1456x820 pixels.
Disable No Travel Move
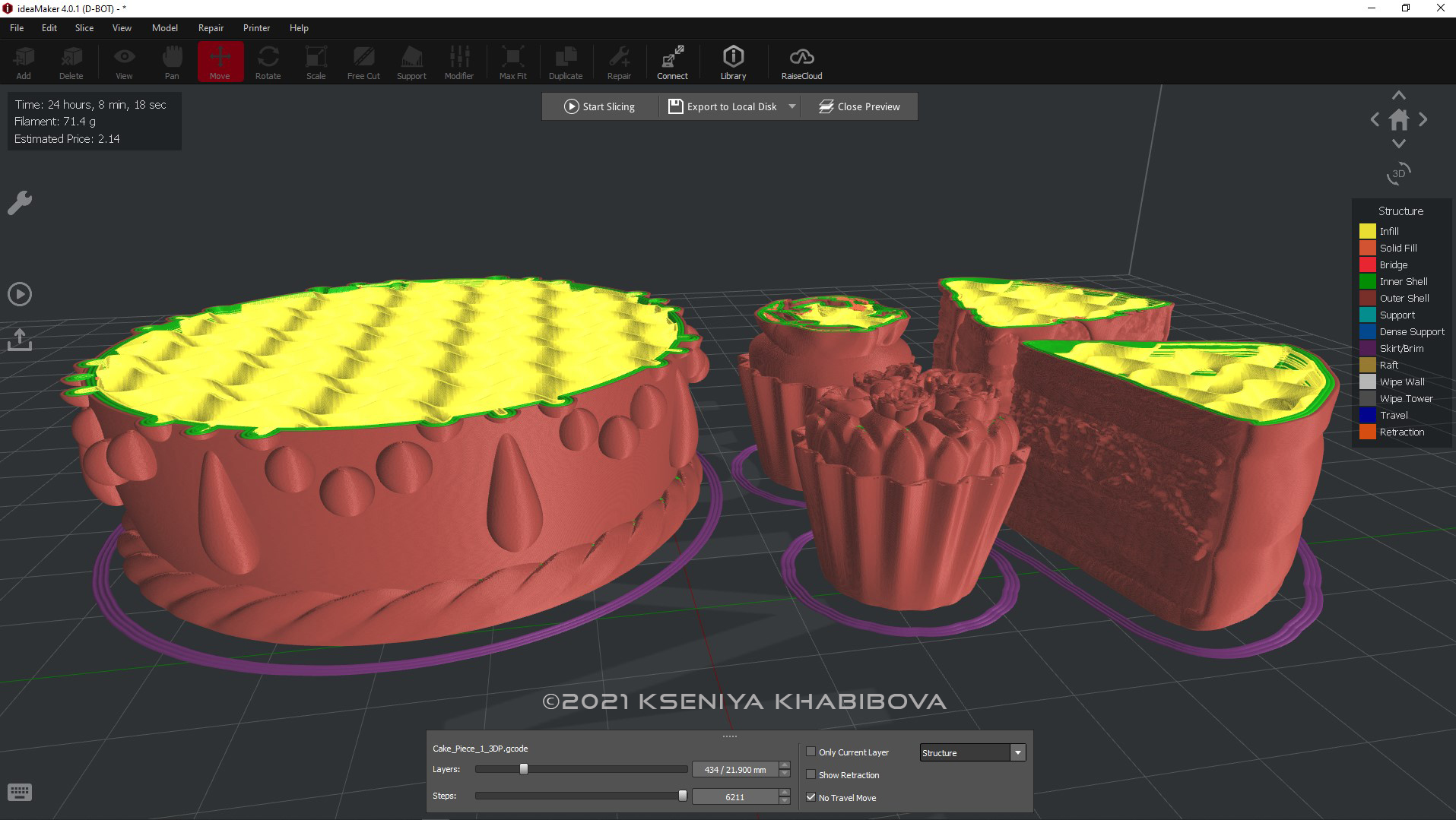coord(810,797)
